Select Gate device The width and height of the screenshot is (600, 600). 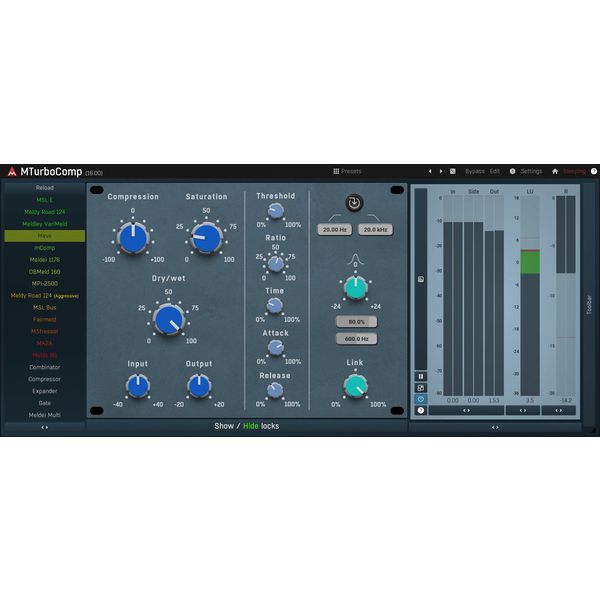45,403
